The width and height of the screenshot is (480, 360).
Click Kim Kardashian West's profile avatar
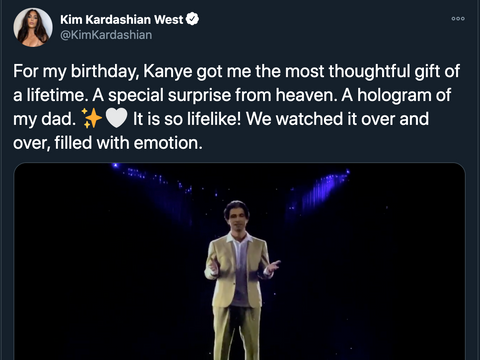[33, 27]
